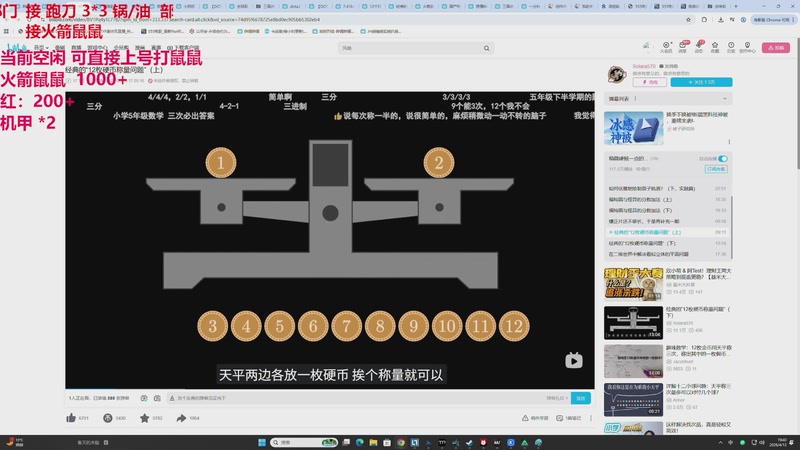
Task: Click the Solara570 uploader name link
Action: pos(644,66)
